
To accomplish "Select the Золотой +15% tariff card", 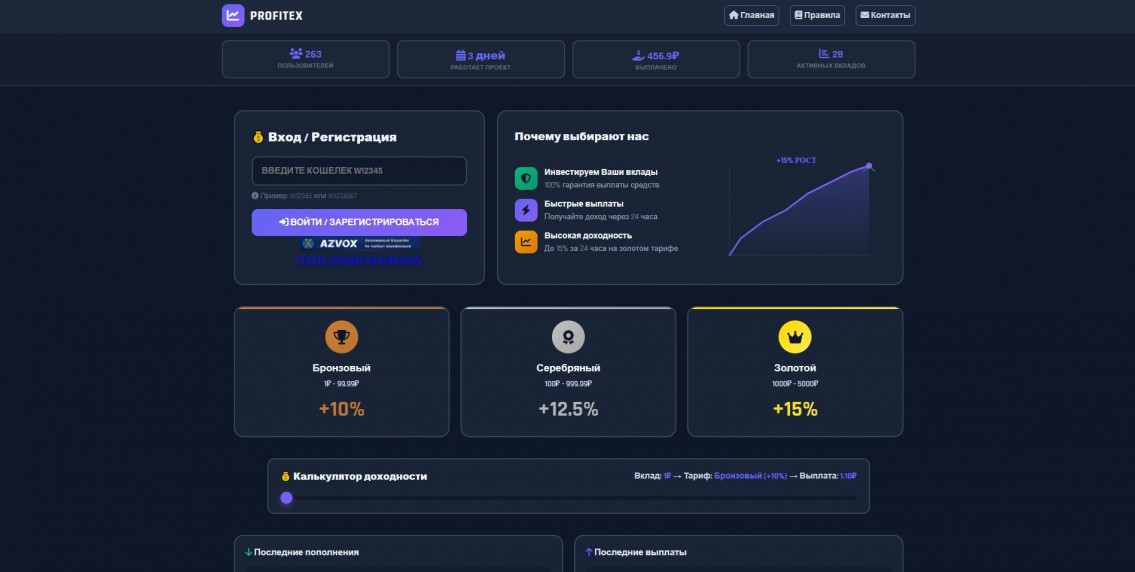I will [x=795, y=372].
